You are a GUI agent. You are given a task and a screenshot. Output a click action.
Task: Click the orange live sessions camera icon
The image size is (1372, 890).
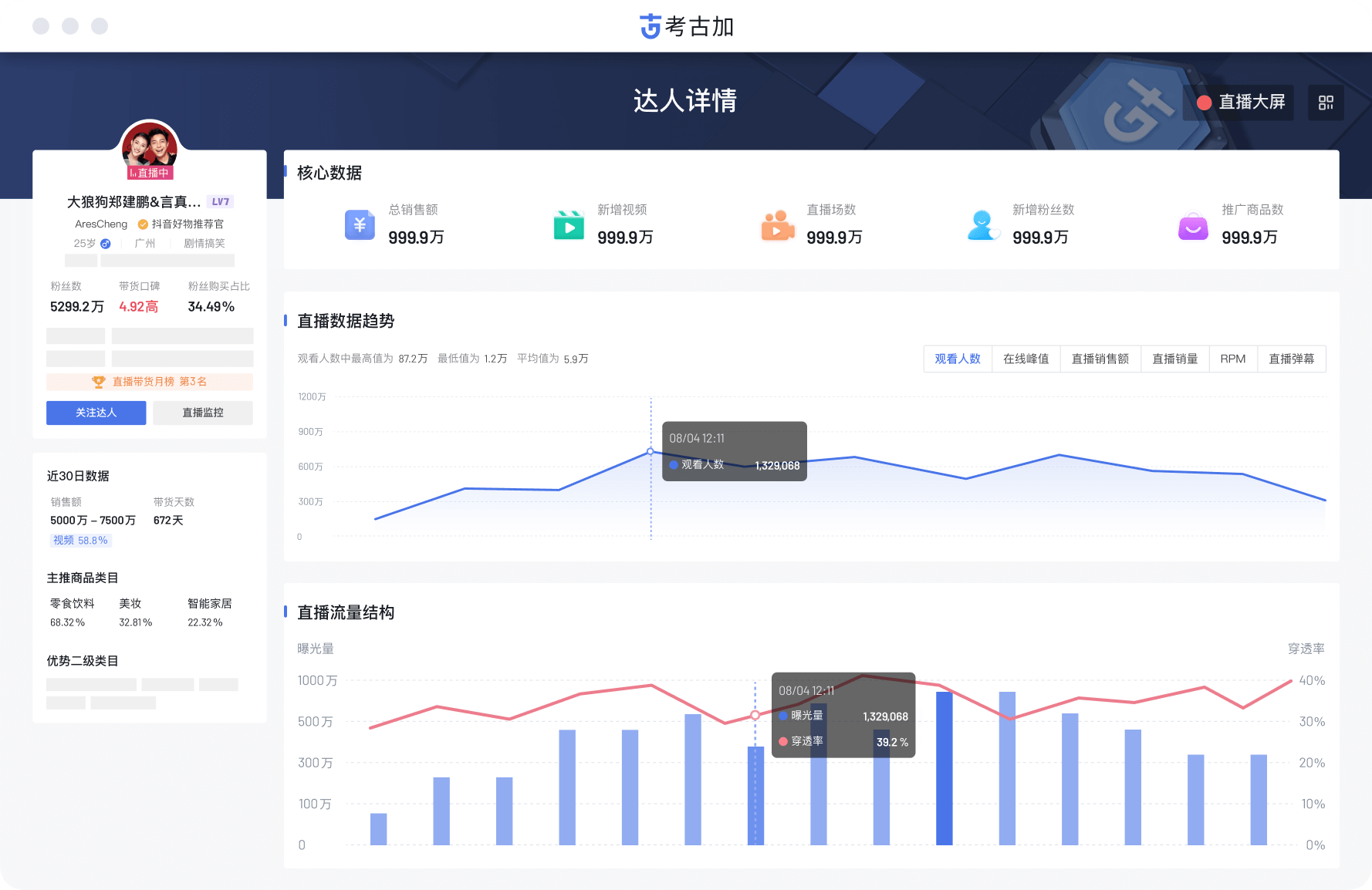777,225
